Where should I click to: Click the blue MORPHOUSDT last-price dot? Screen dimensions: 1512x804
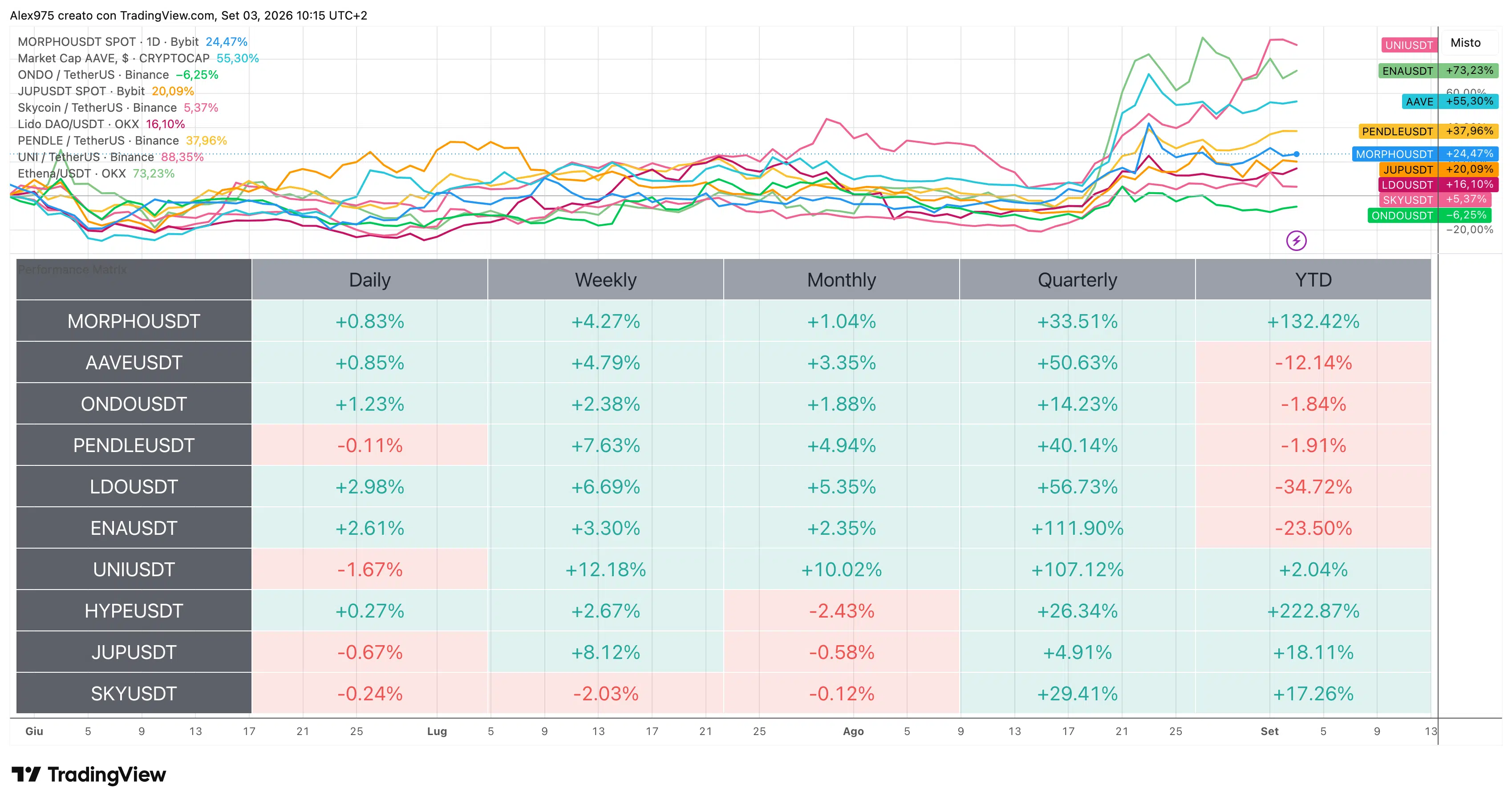[x=1296, y=154]
